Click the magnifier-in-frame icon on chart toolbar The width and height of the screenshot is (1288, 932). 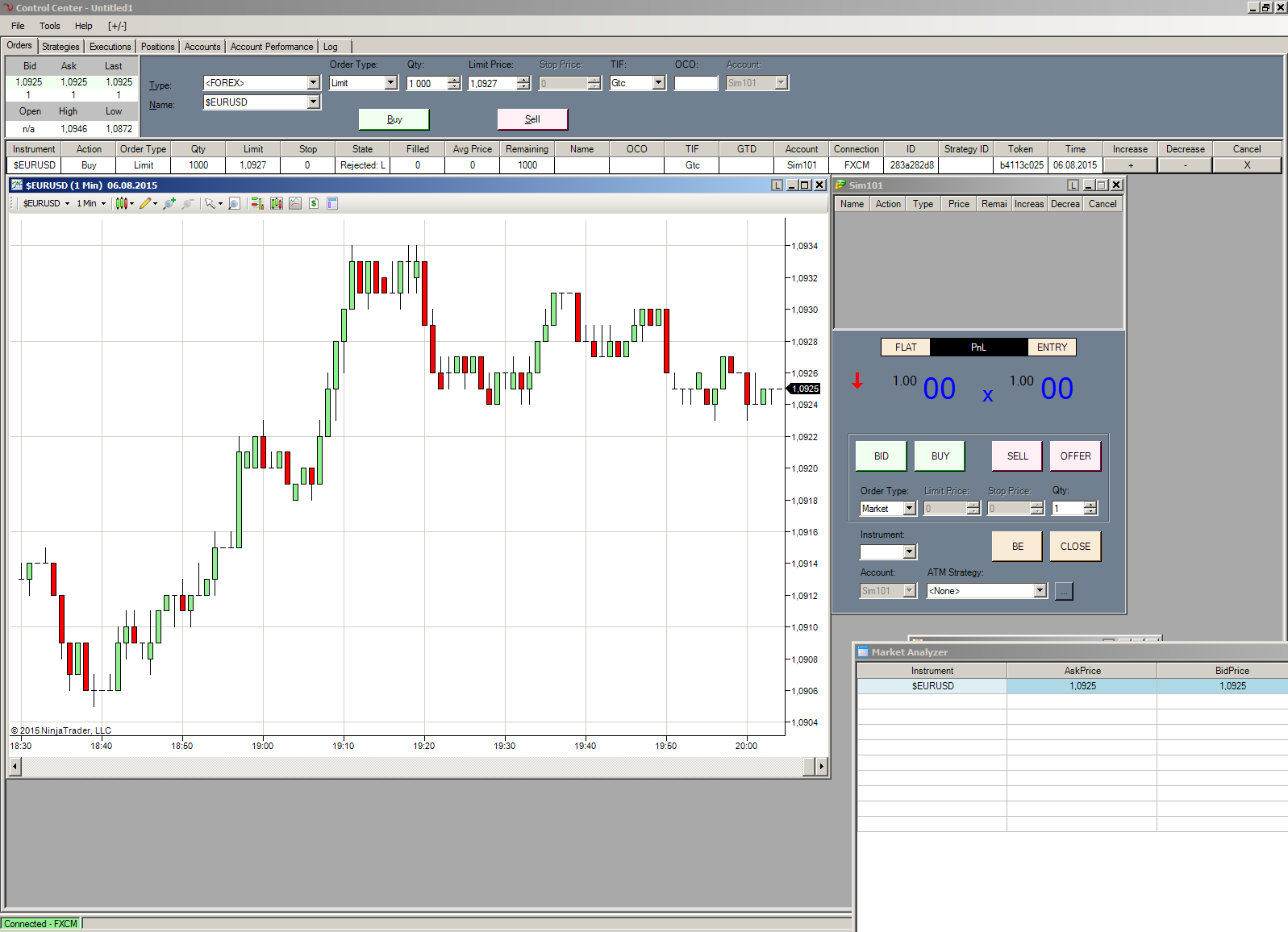point(234,204)
